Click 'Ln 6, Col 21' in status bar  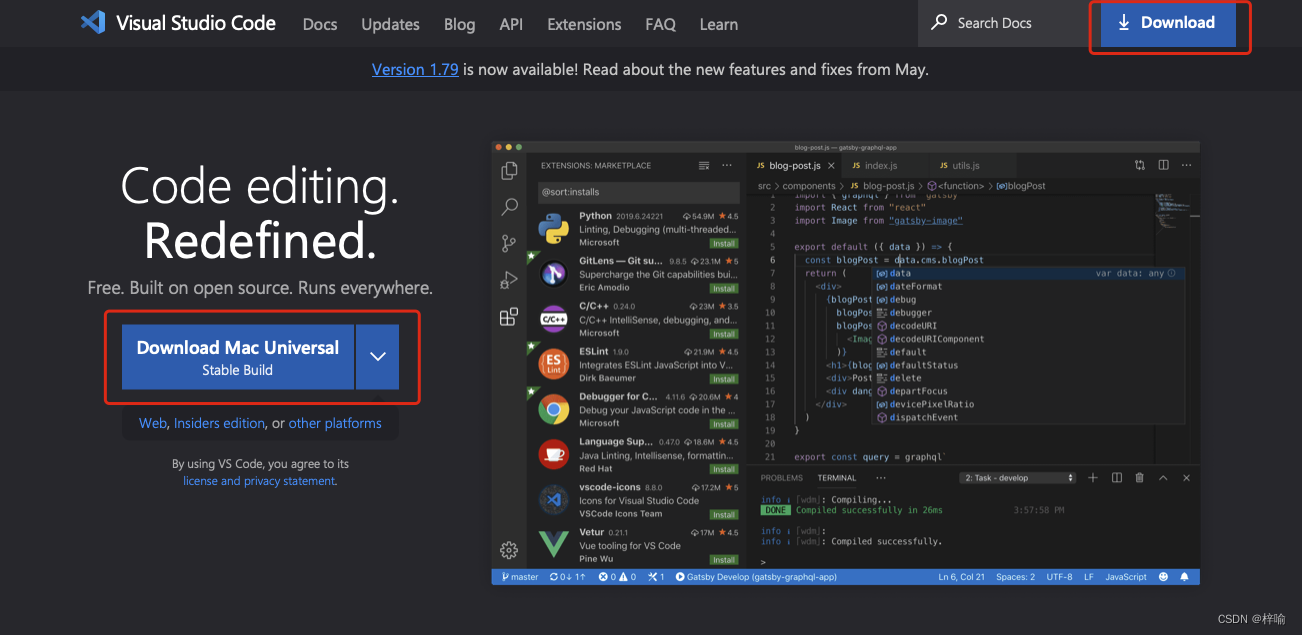point(961,577)
